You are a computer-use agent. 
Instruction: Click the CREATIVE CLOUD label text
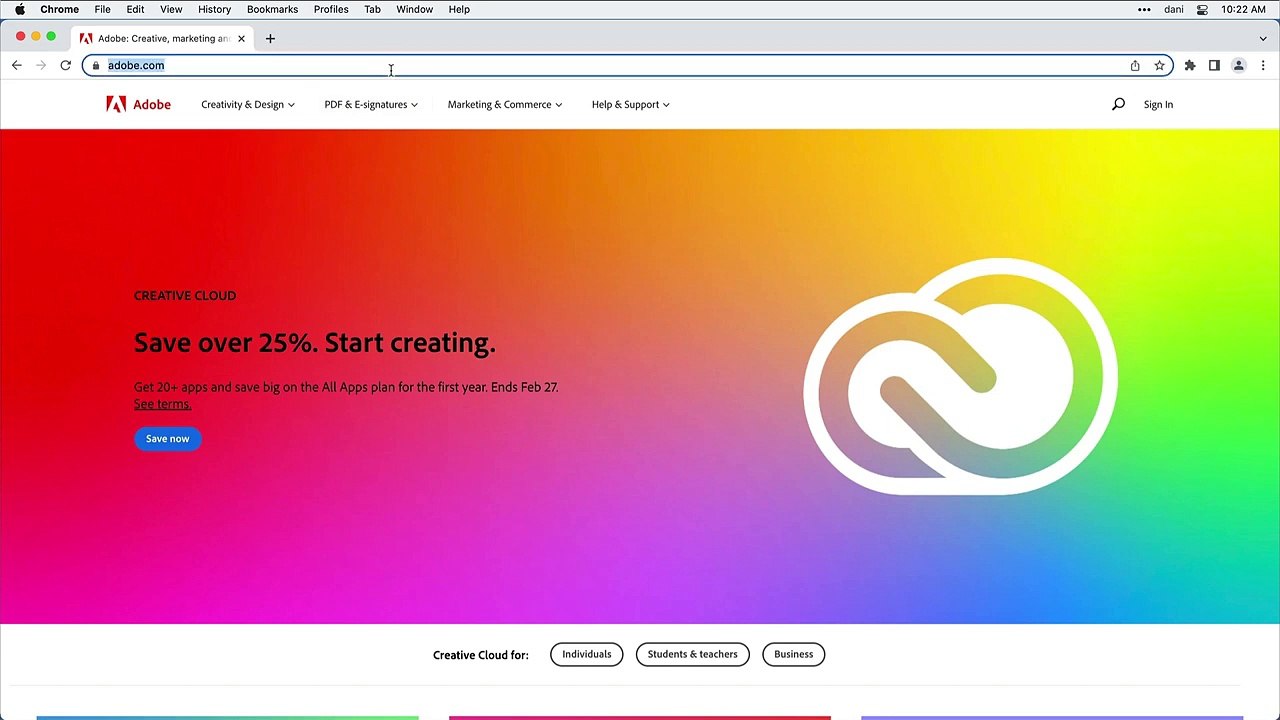point(185,296)
